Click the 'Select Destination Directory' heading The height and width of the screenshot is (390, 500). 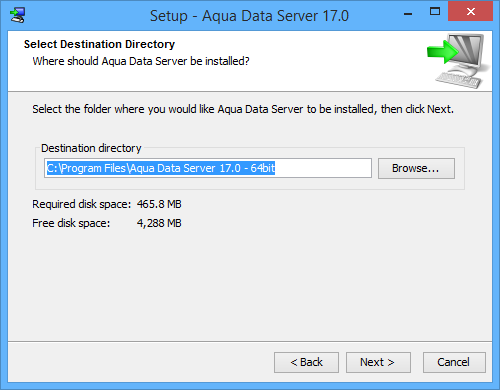pyautogui.click(x=99, y=44)
